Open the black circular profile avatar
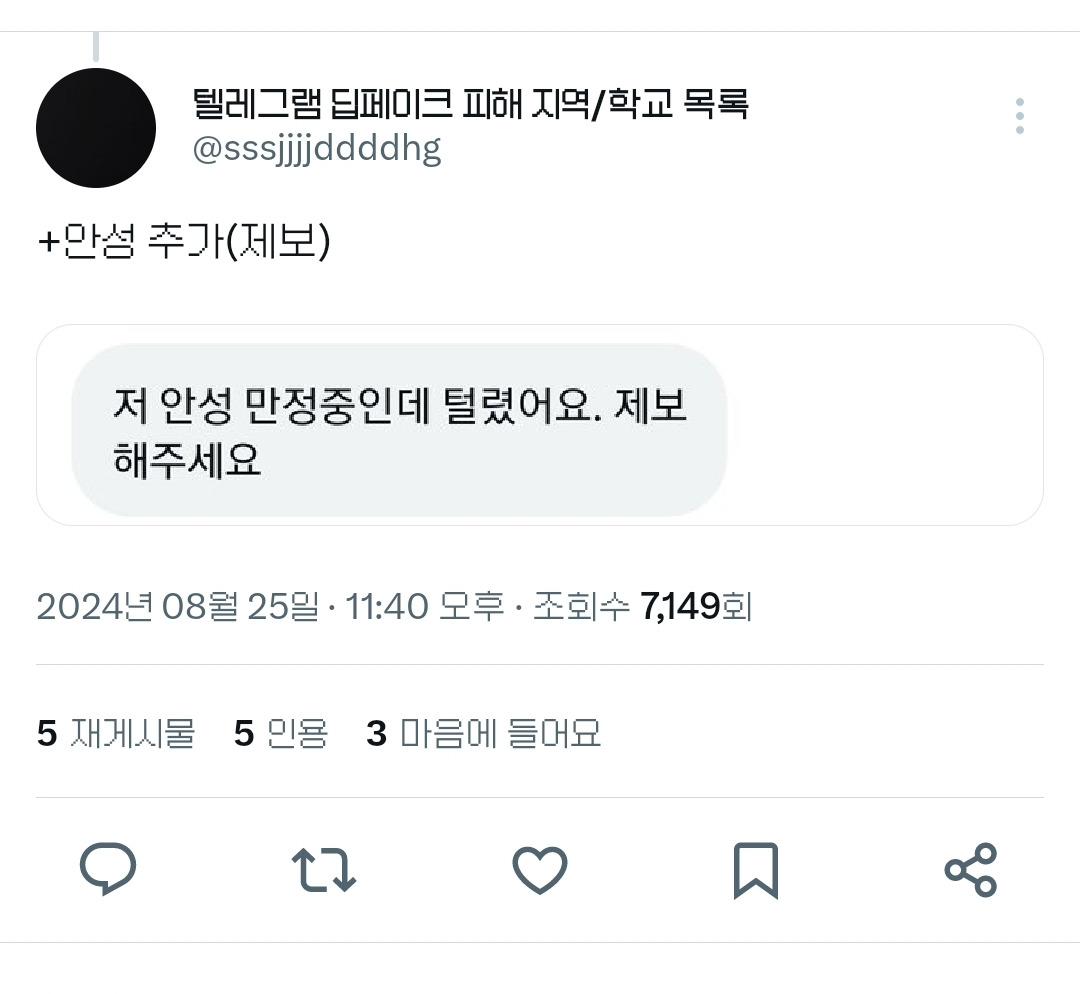 (96, 128)
